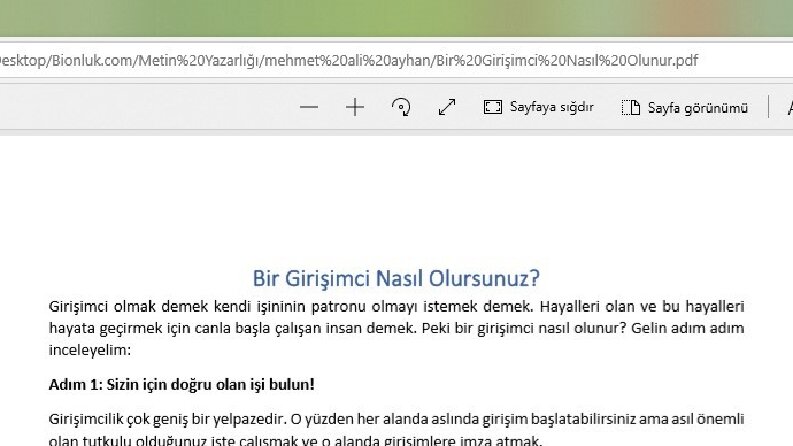Screen dimensions: 793x446
Task: Click the word "inceleyelim:"
Action: pyautogui.click(x=90, y=350)
